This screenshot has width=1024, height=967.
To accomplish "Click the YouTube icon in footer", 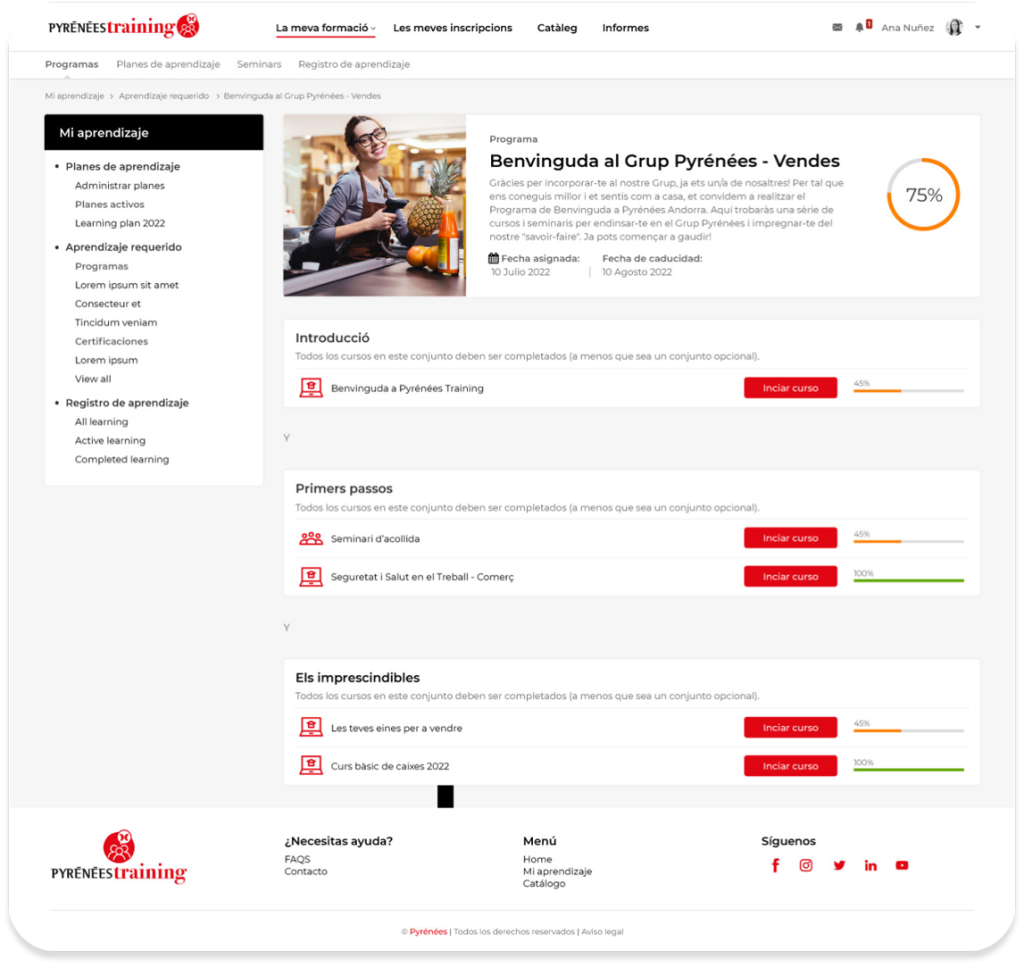I will tap(902, 866).
